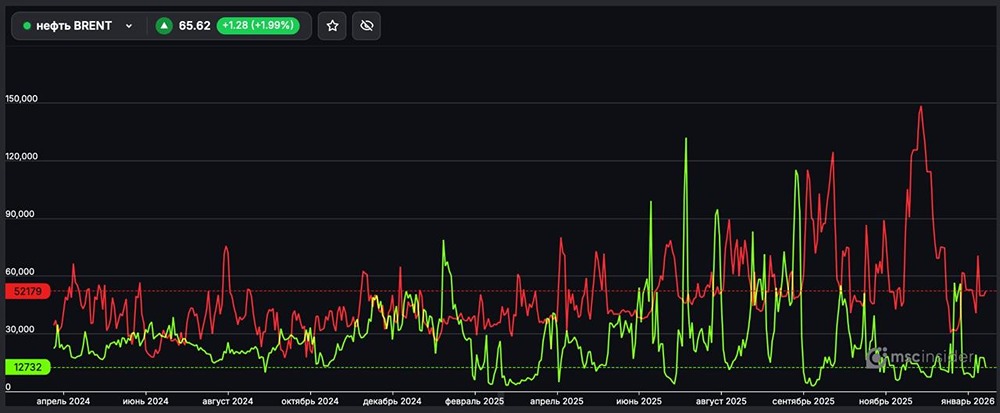Viewport: 1000px width, 413px height.
Task: Click the star favorite icon
Action: [332, 26]
